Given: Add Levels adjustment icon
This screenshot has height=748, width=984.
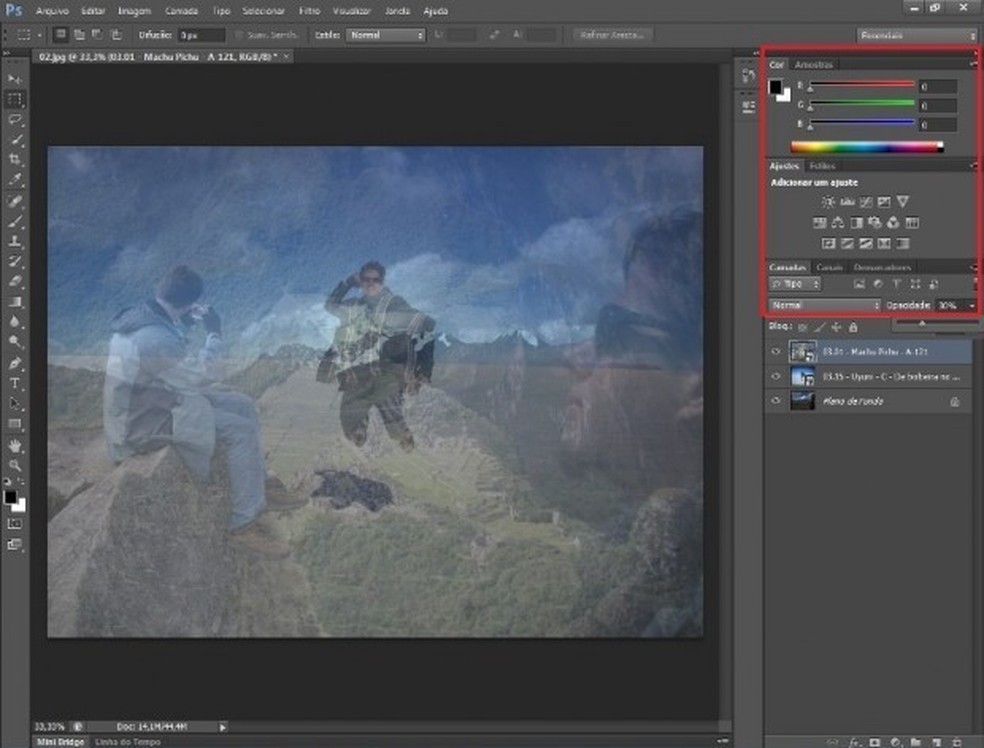Looking at the screenshot, I should 847,202.
